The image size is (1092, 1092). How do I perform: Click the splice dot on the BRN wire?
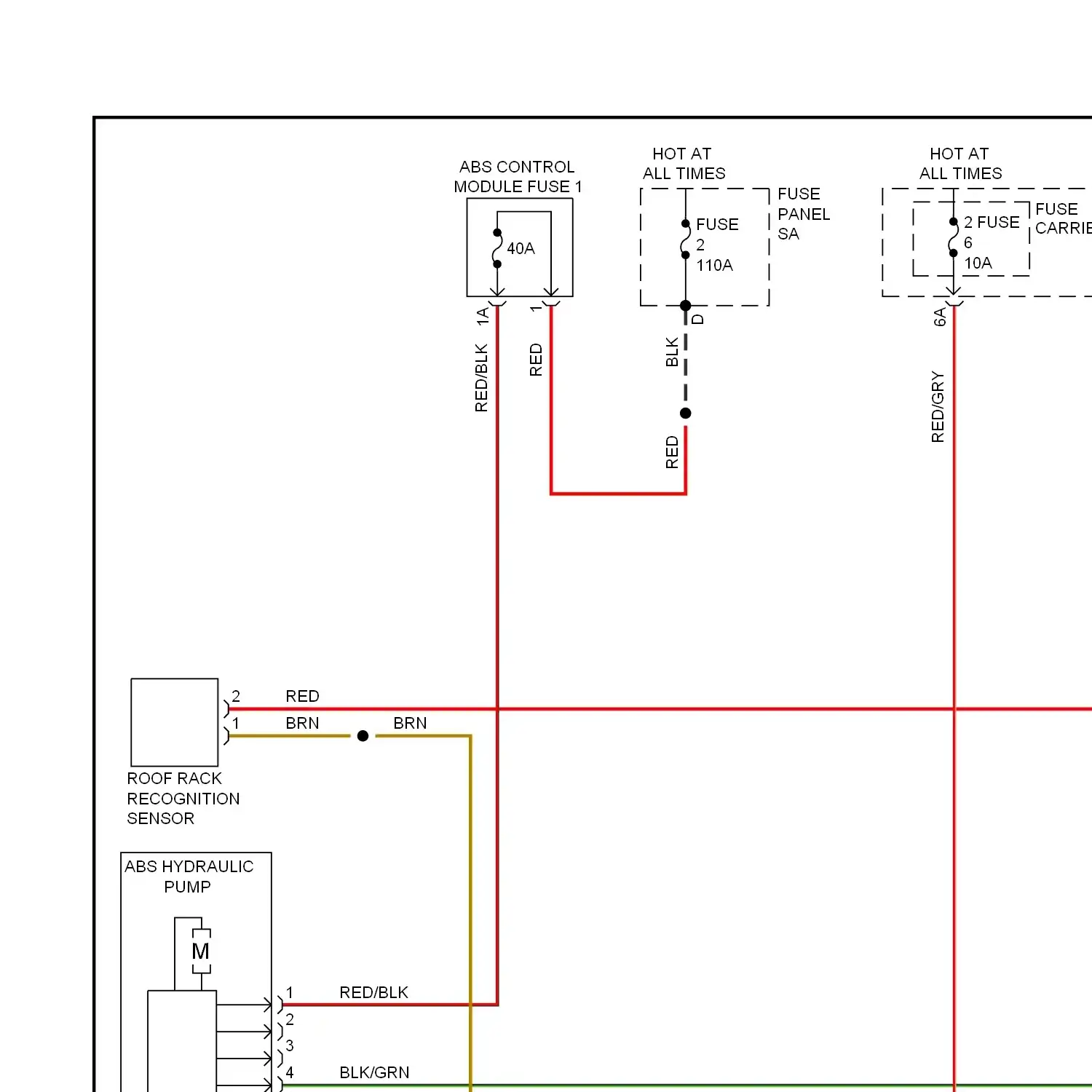click(363, 736)
